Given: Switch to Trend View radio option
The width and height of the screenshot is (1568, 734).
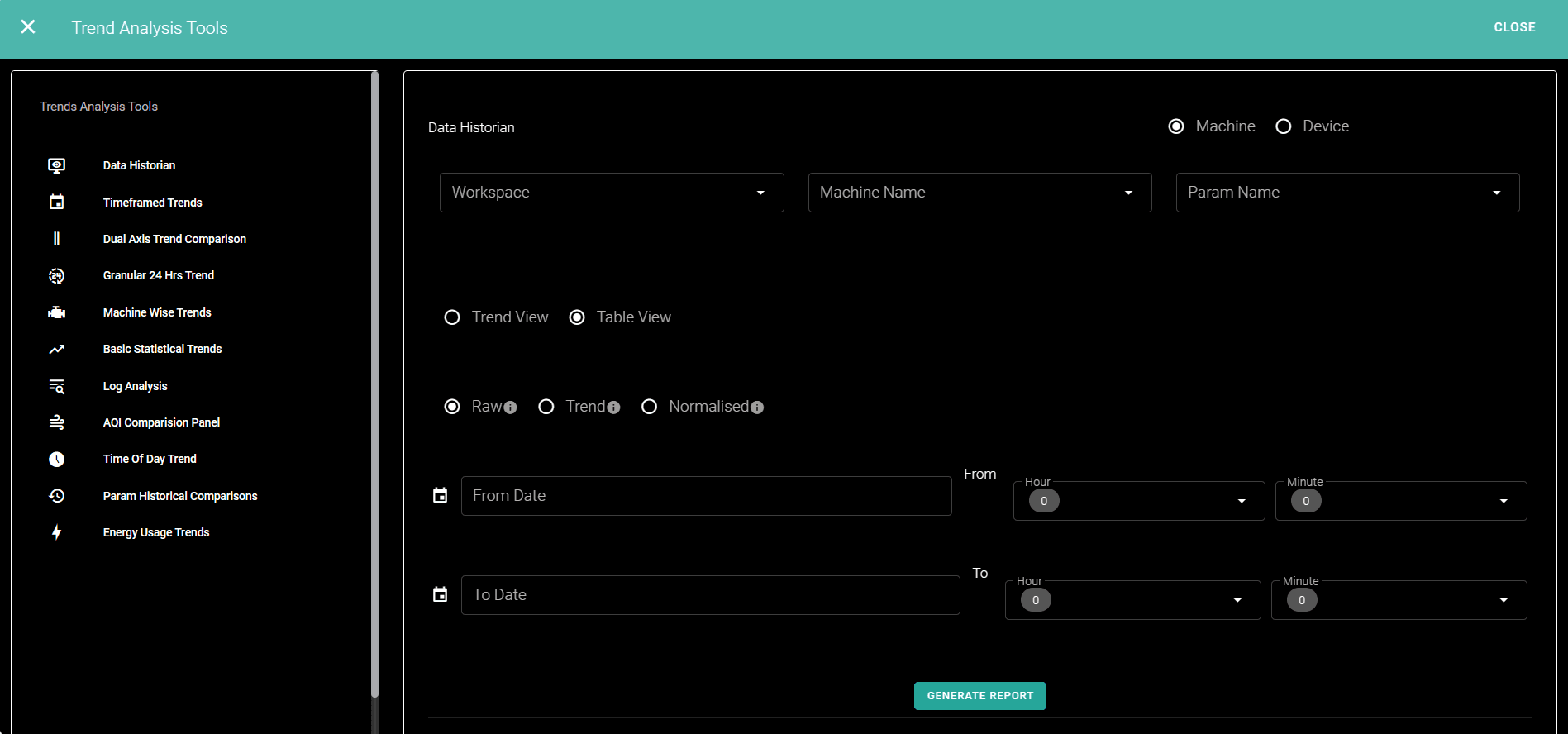Looking at the screenshot, I should coord(452,317).
